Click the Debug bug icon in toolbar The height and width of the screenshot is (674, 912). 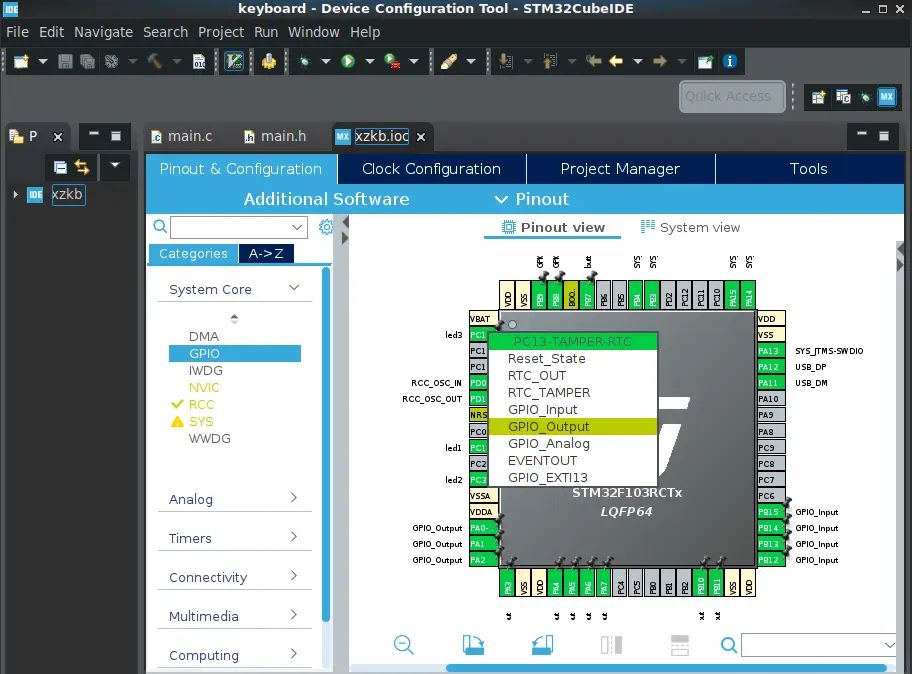click(304, 61)
